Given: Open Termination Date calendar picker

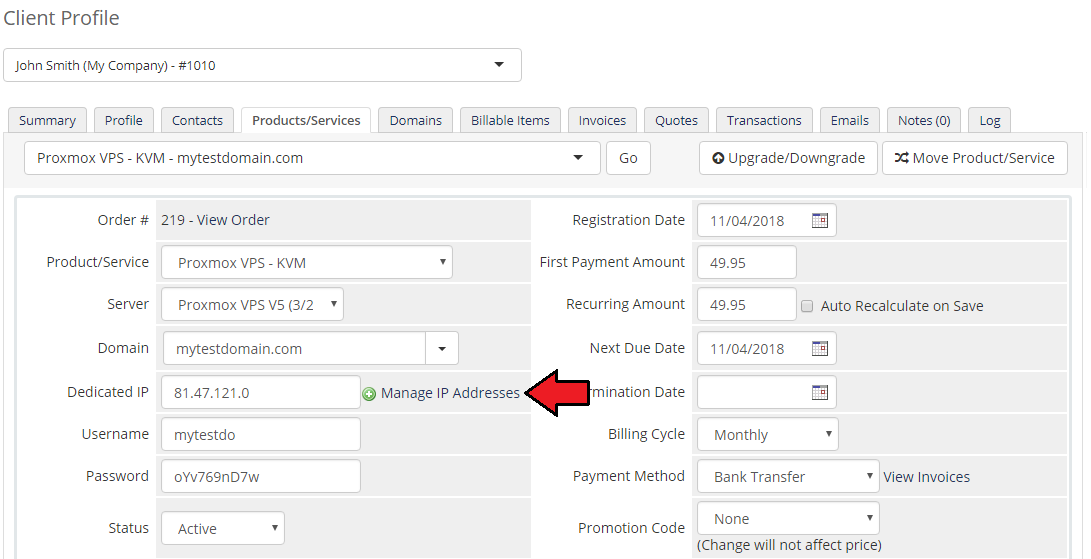Looking at the screenshot, I should click(820, 393).
